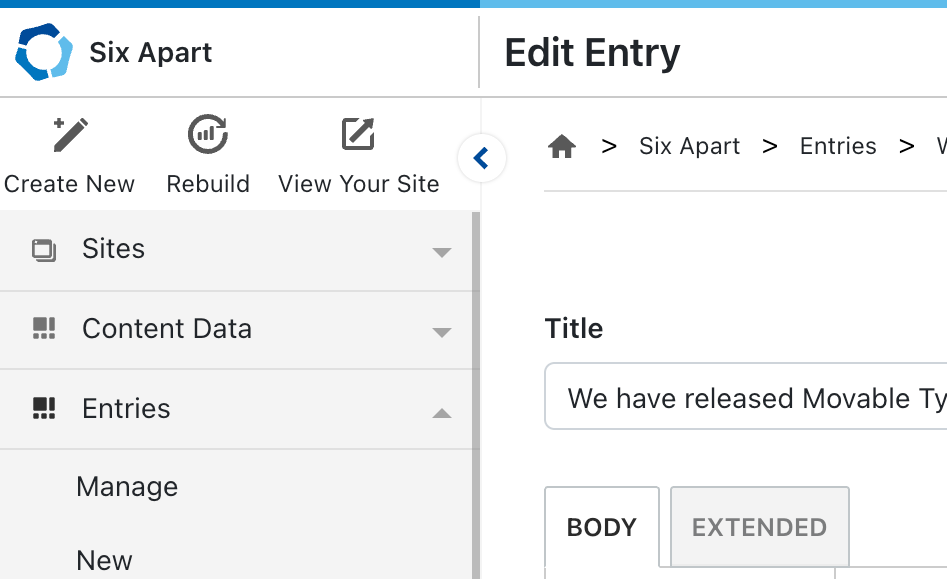Screen dimensions: 947x579
Task: Open the View Your Site icon
Action: click(358, 134)
